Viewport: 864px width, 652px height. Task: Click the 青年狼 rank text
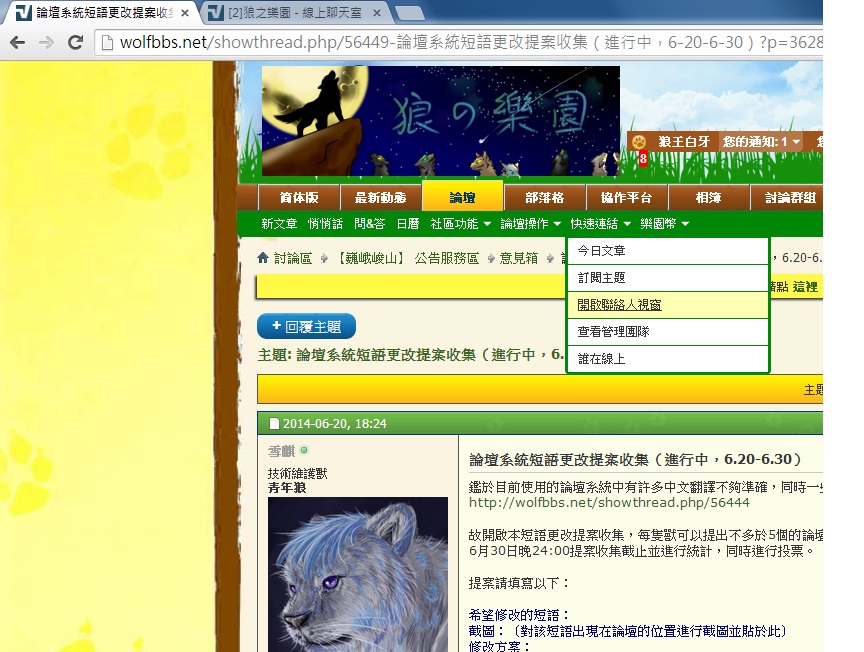click(x=287, y=488)
